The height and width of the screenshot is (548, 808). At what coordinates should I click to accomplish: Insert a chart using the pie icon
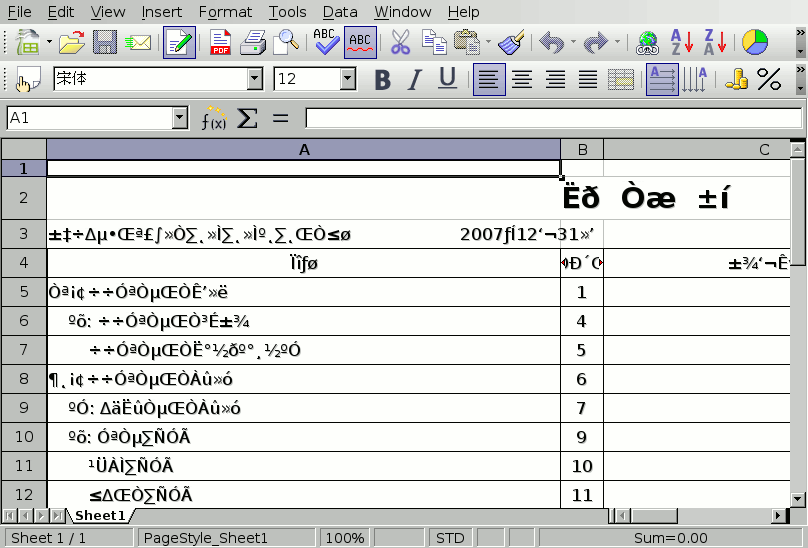pos(755,43)
